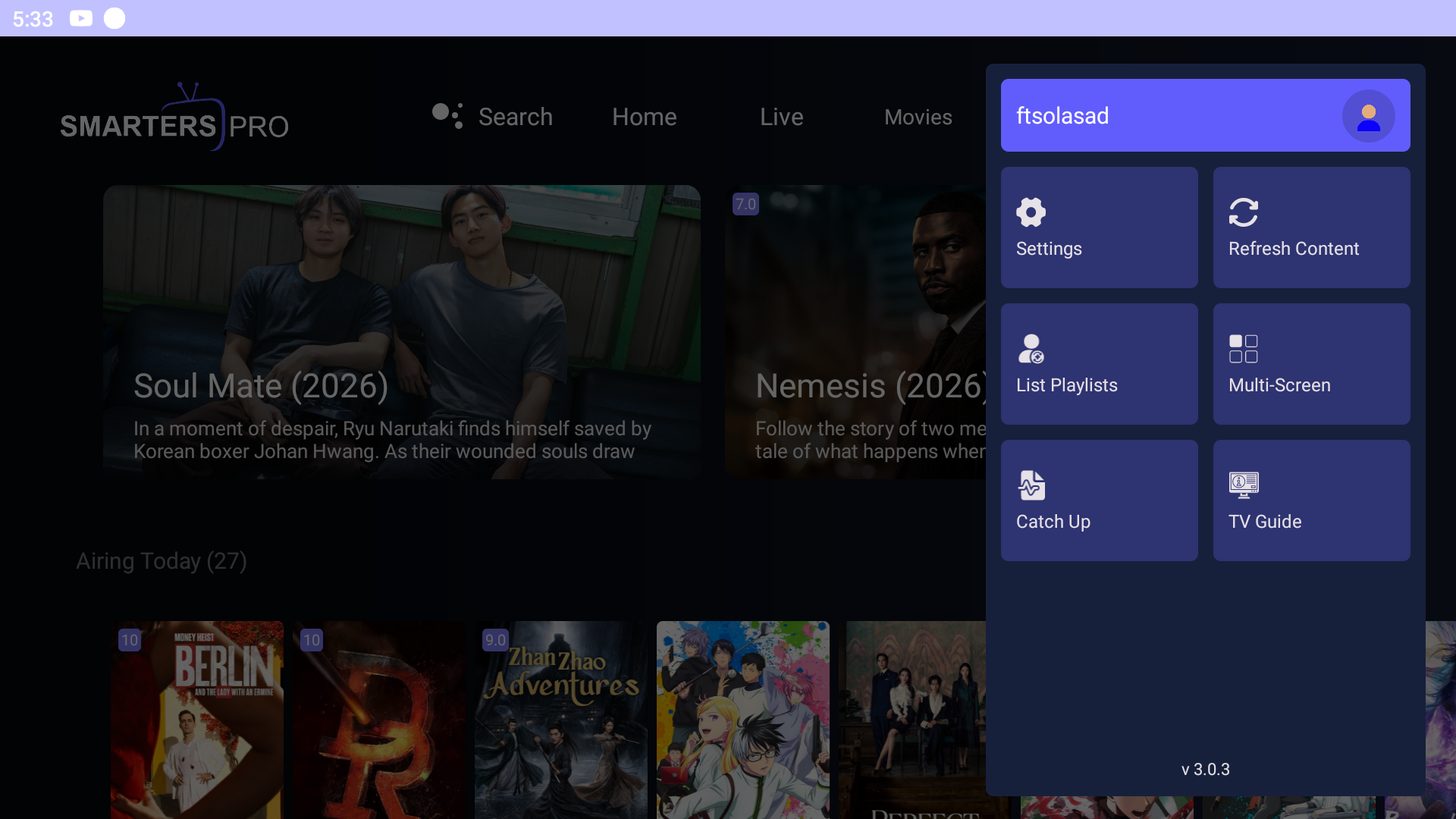This screenshot has height=819, width=1456.
Task: Click the 10 rating badge on Berlin poster
Action: [130, 640]
